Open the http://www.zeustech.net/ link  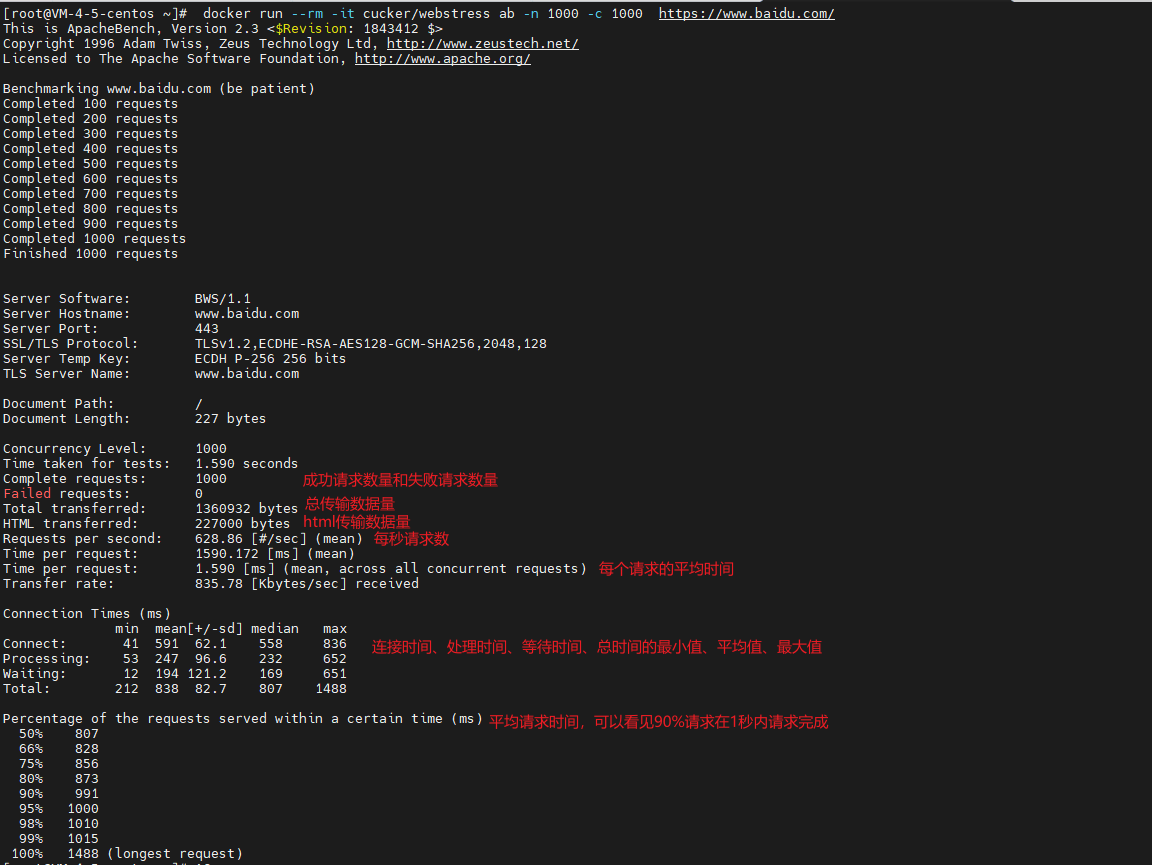click(482, 43)
